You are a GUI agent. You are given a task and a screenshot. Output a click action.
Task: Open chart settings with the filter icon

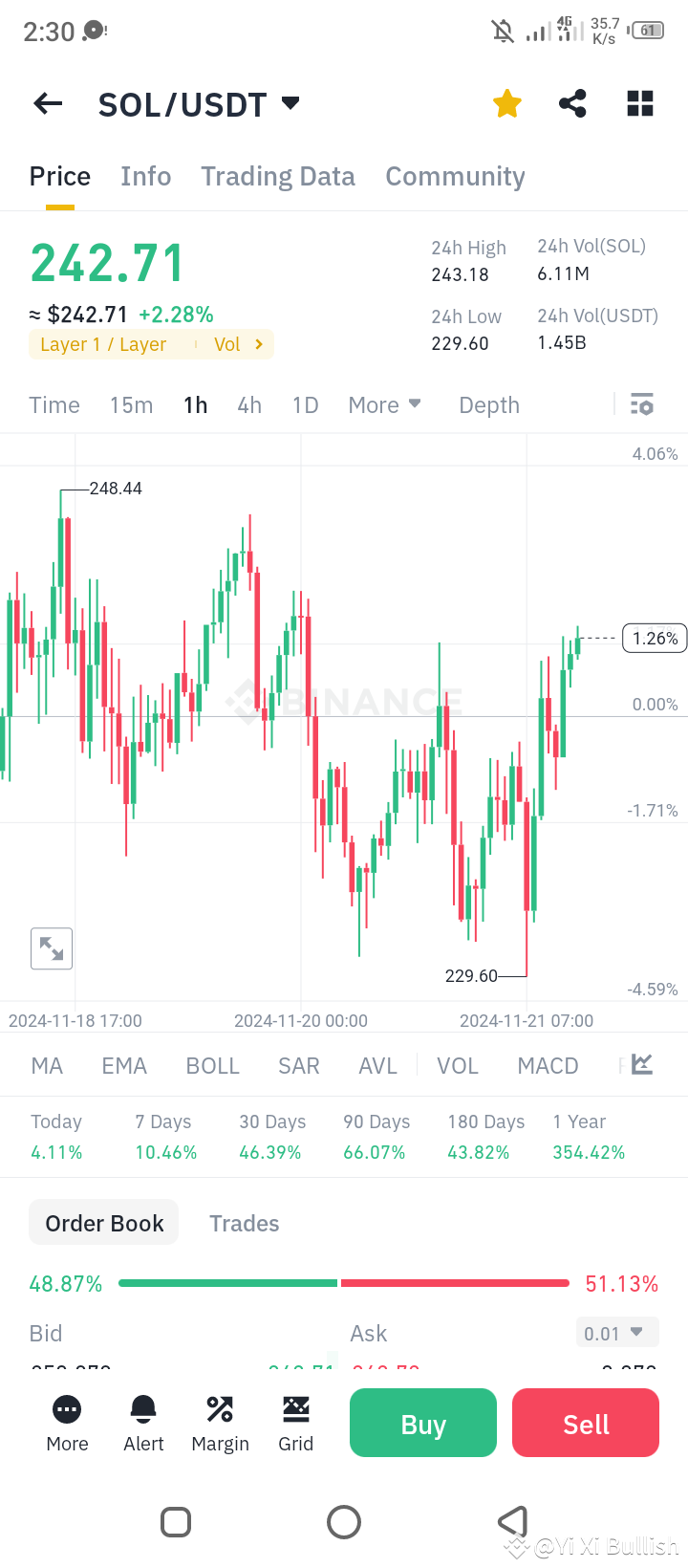641,404
